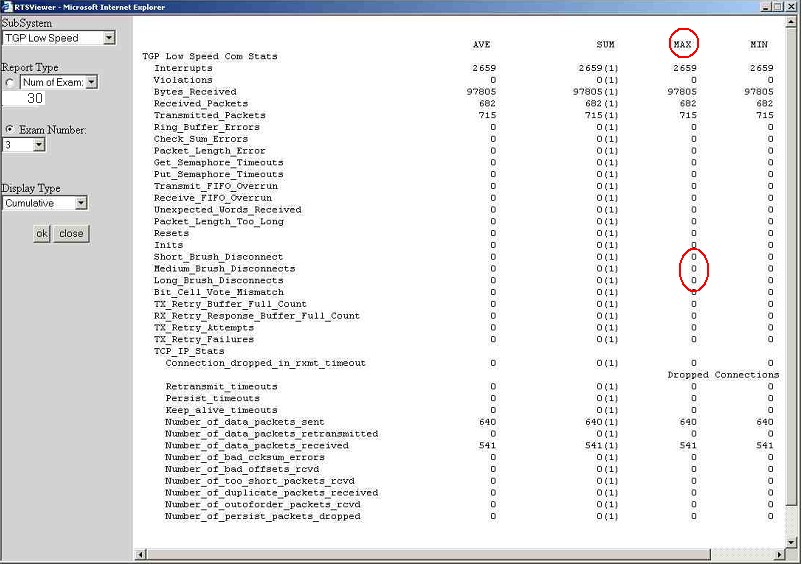Click the horizontal scrollbar right arrow
The image size is (802, 564).
pyautogui.click(x=780, y=554)
